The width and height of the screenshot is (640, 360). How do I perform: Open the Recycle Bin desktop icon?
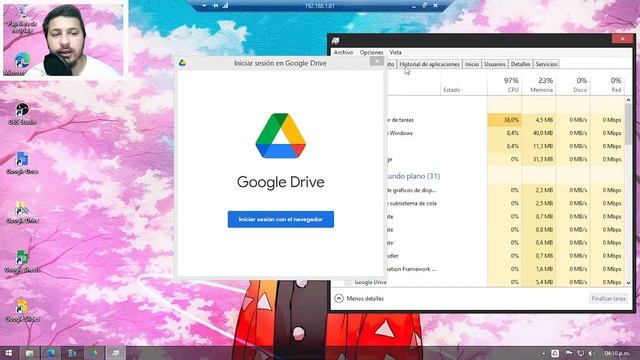coord(22,18)
